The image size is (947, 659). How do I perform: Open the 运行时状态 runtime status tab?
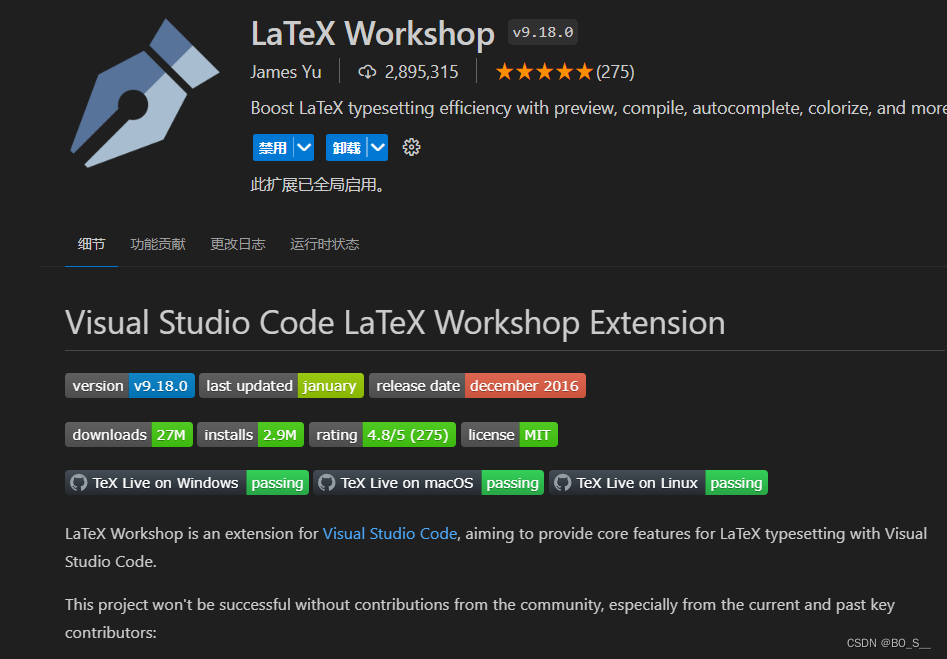click(x=324, y=244)
